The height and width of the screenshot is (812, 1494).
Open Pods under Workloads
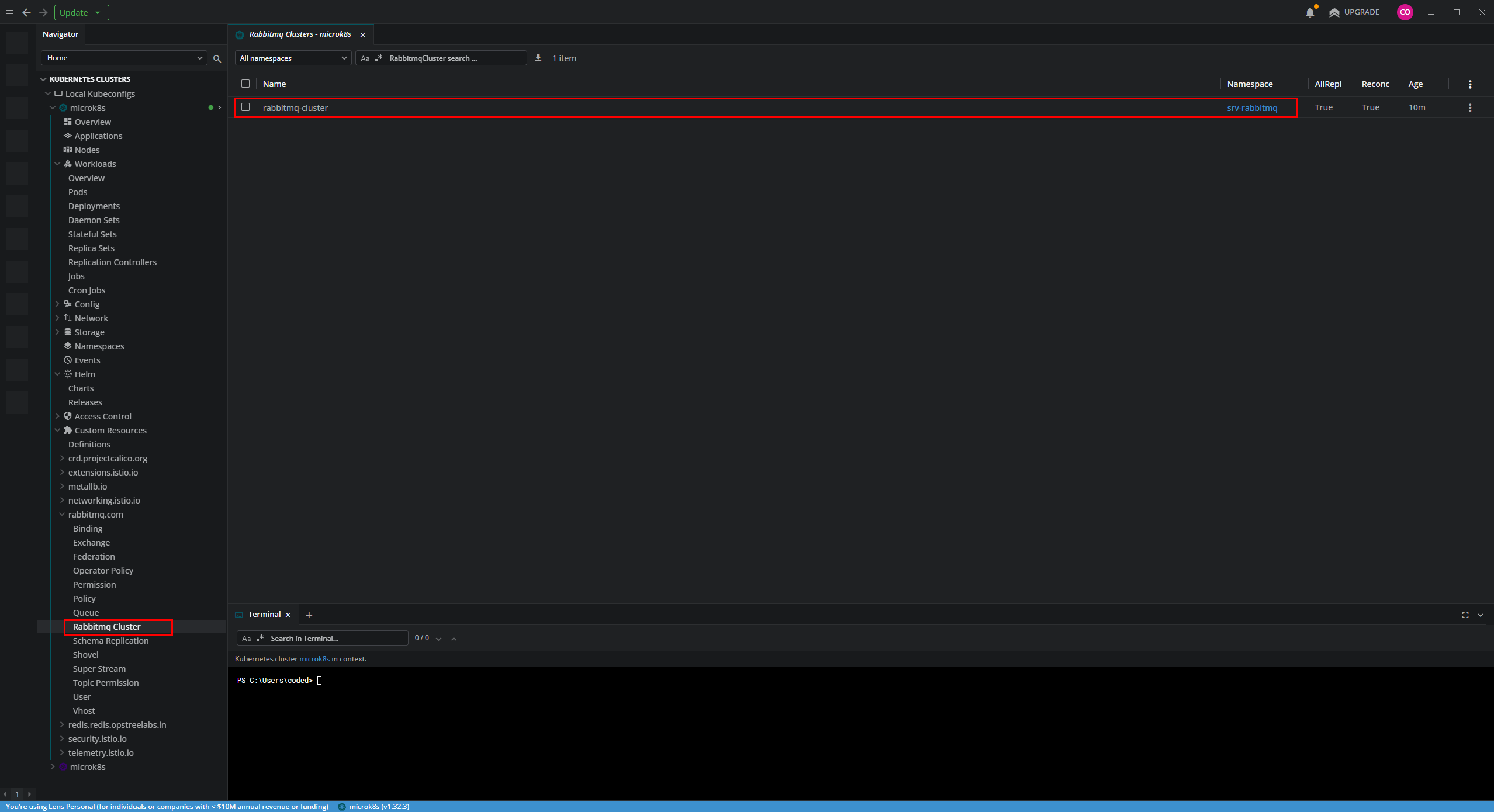point(78,192)
